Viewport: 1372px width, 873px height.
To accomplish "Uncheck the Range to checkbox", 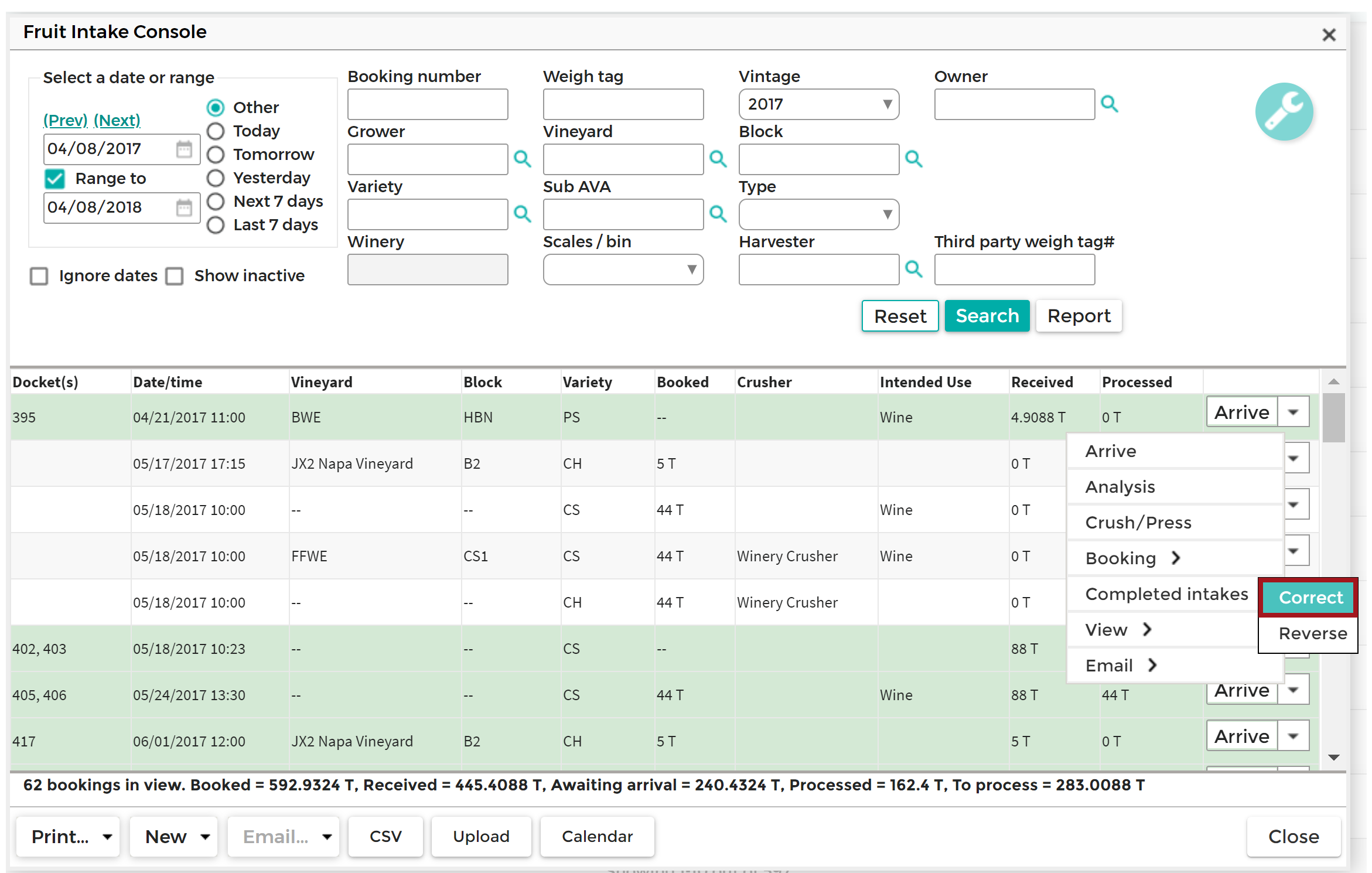I will (x=54, y=178).
